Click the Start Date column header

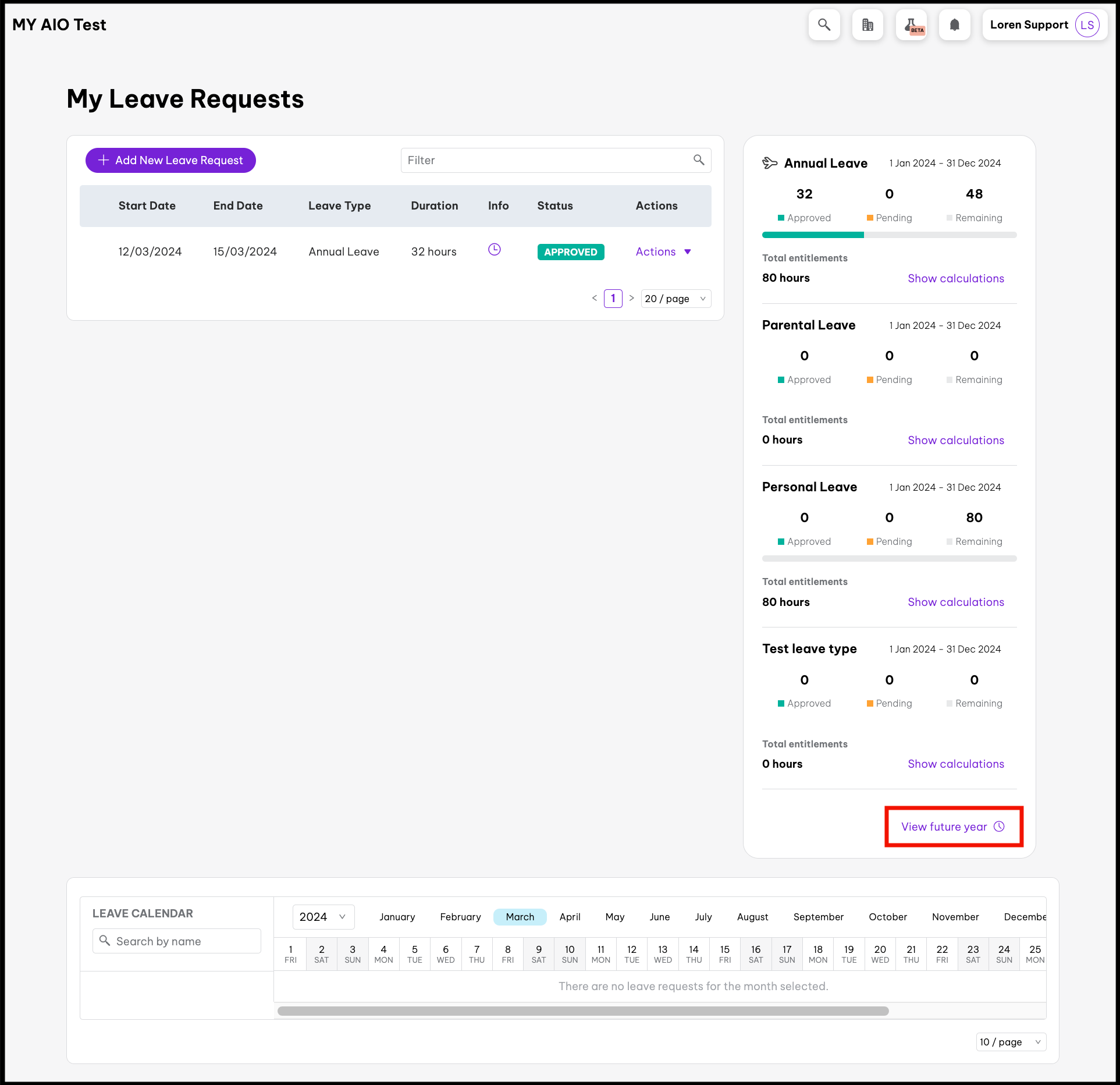pyautogui.click(x=147, y=205)
